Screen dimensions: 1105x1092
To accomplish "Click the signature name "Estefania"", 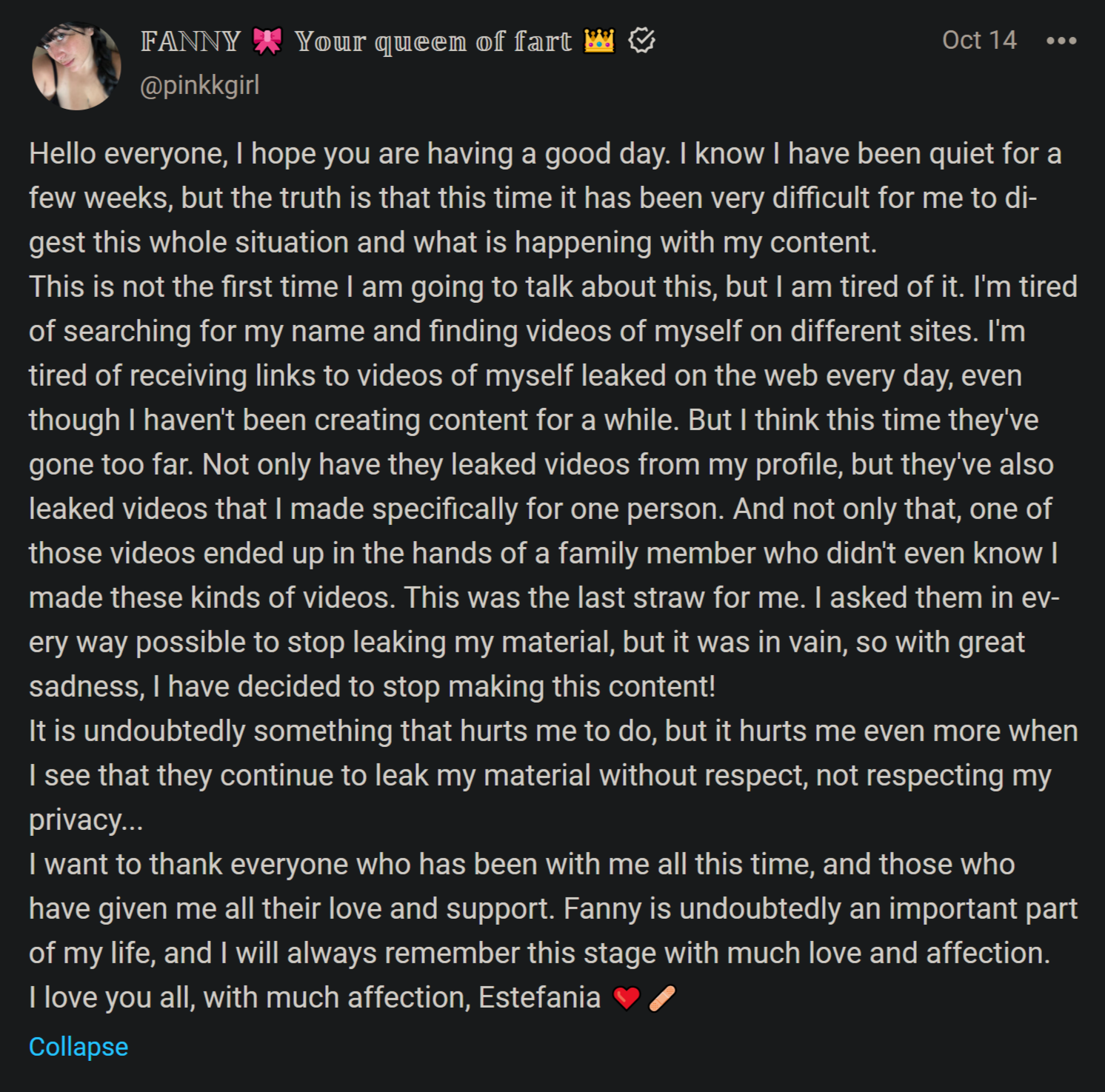I will click(x=539, y=998).
